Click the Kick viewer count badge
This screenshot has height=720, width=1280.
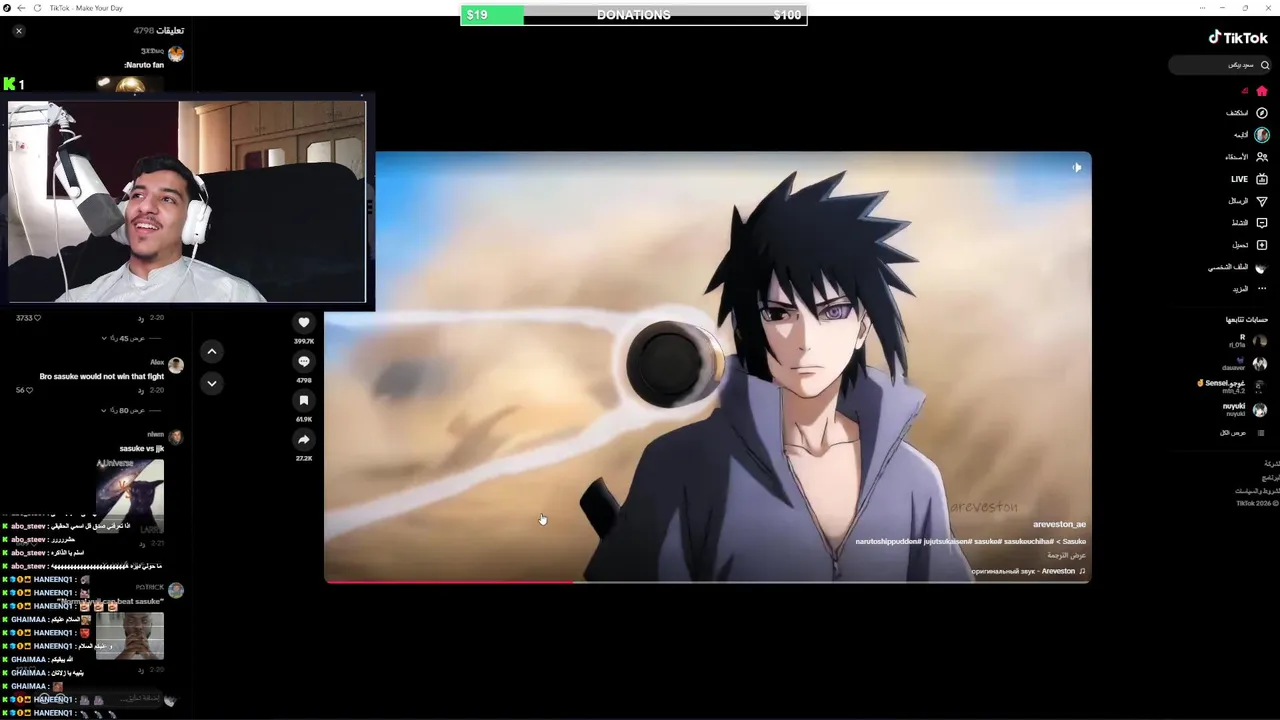(14, 84)
